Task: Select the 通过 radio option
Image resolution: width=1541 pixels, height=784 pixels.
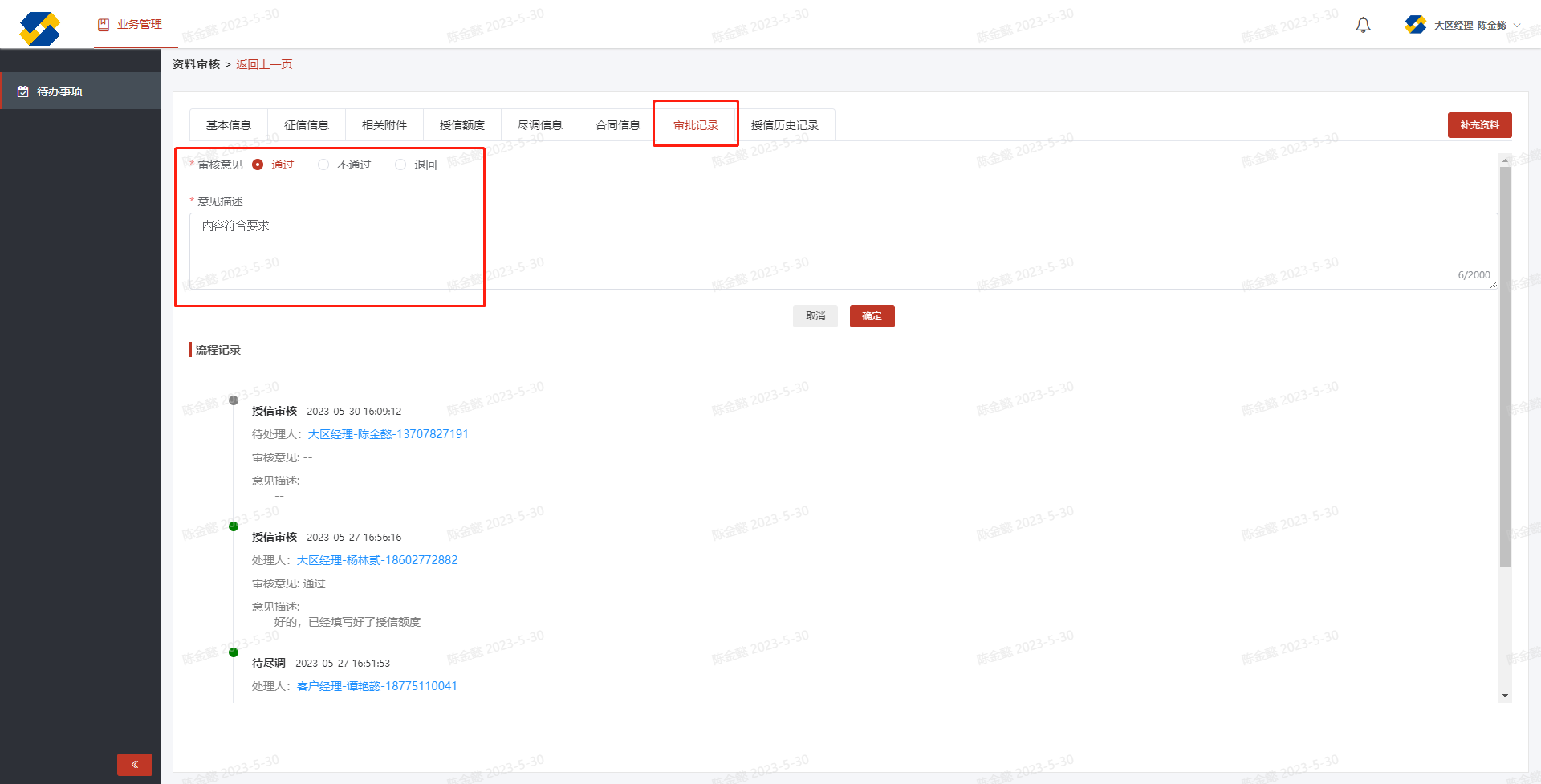Action: pyautogui.click(x=258, y=165)
